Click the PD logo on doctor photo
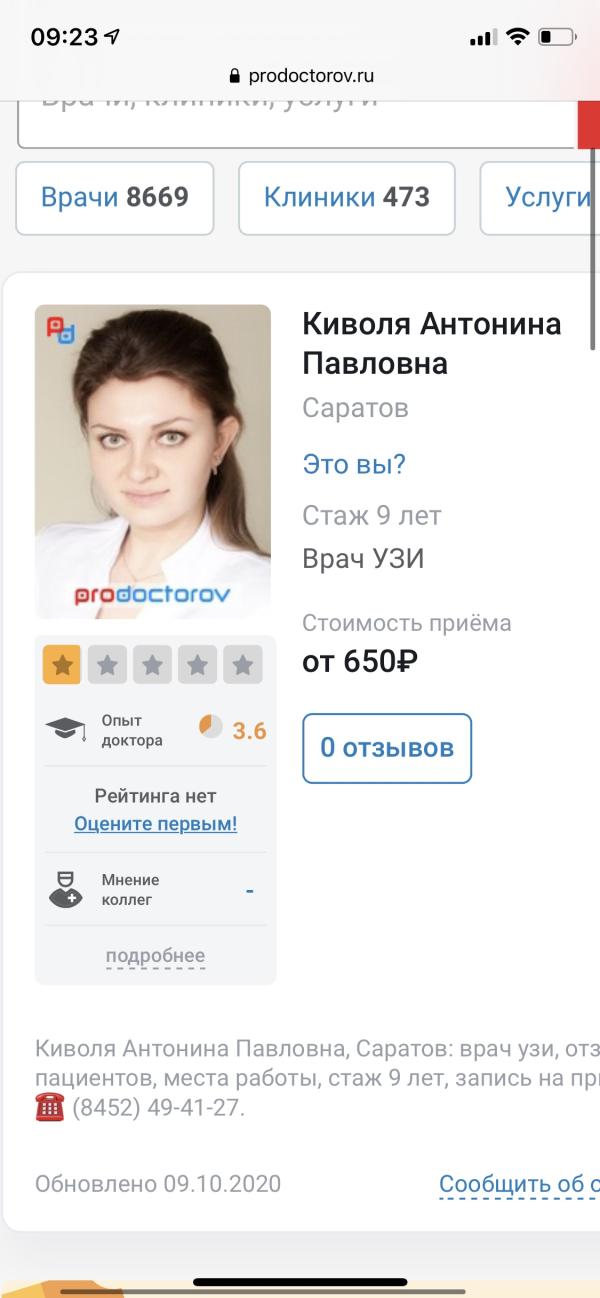 (61, 331)
